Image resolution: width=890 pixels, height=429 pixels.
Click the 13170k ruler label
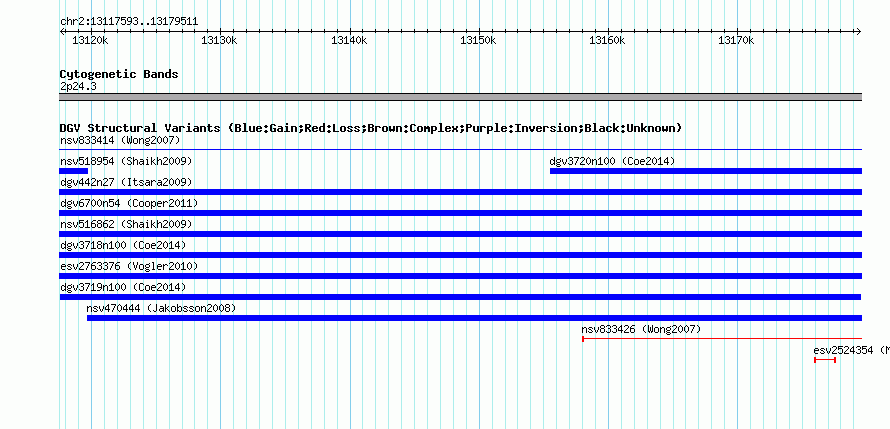[x=736, y=40]
